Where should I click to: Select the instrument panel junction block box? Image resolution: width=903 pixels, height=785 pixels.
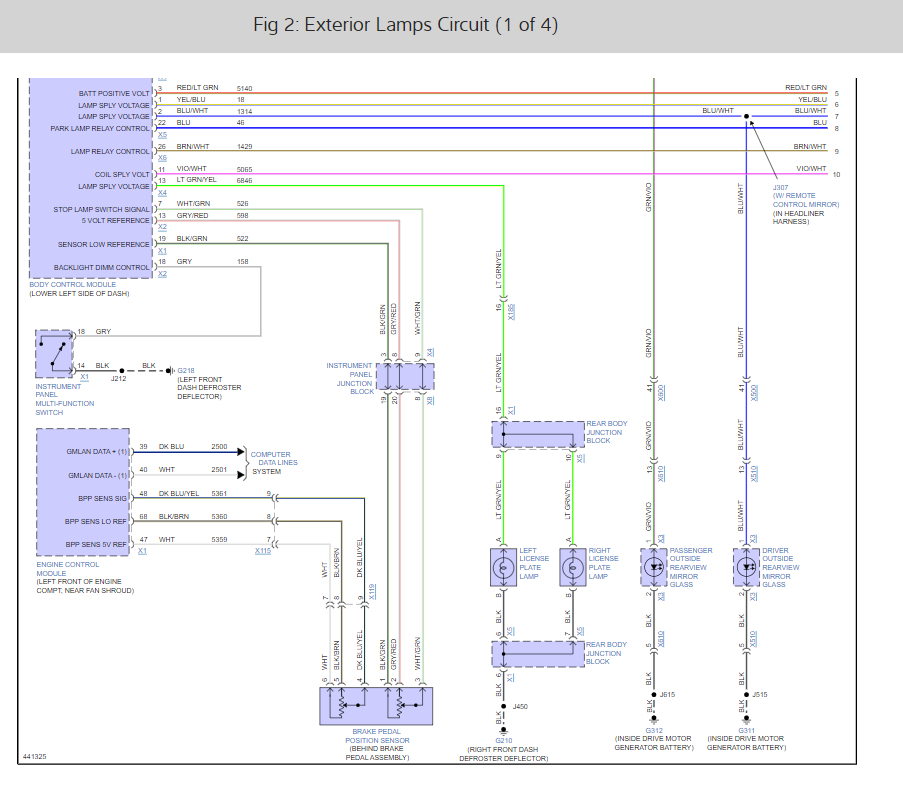pos(405,377)
